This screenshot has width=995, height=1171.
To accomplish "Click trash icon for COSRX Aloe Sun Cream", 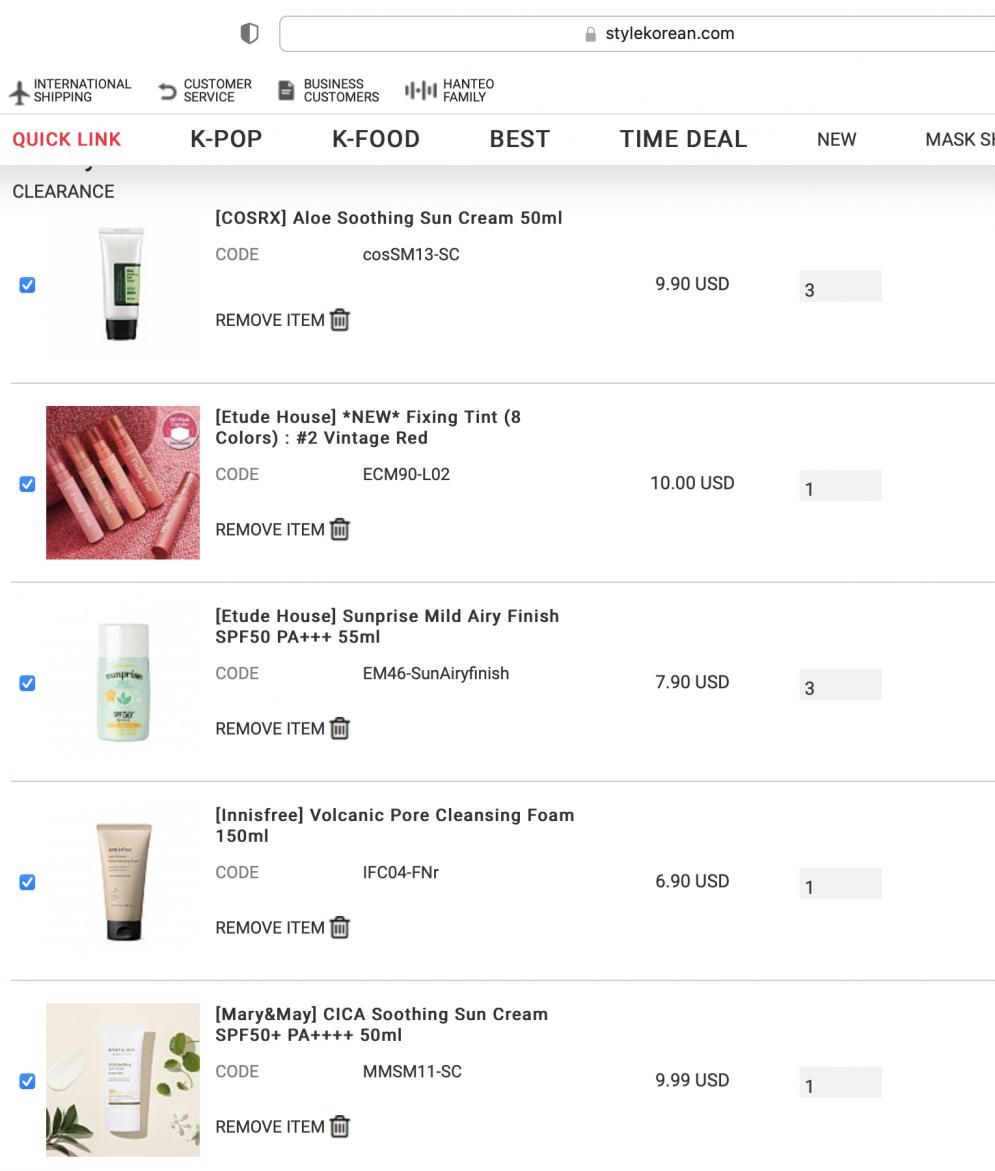I will coord(340,320).
